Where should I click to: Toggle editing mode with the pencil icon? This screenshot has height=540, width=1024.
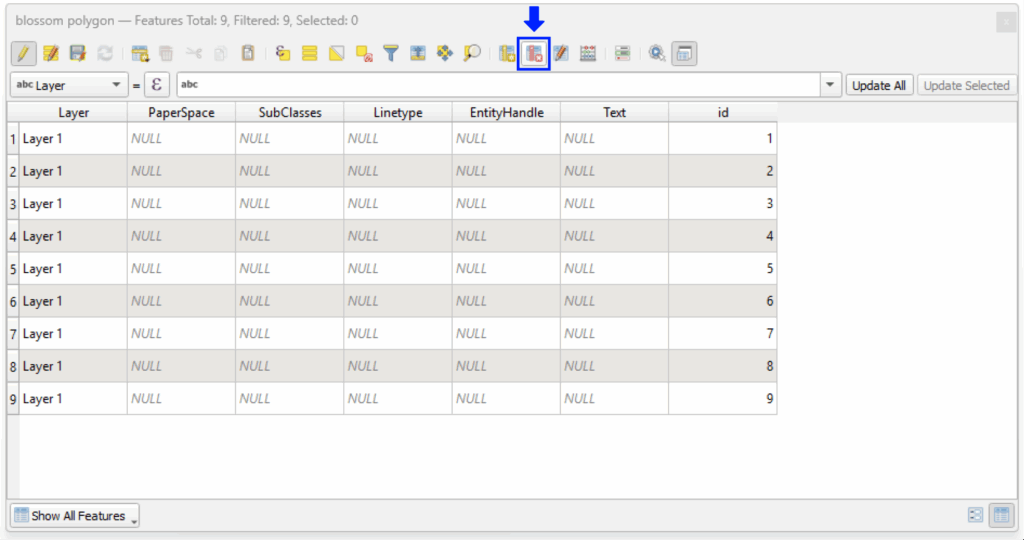(24, 53)
